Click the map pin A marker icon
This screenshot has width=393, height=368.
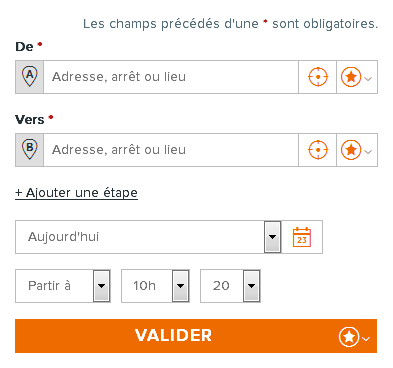point(29,76)
